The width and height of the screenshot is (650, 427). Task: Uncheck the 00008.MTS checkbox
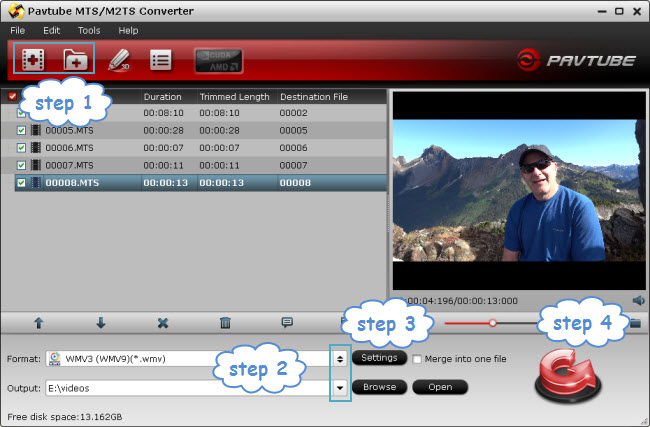pyautogui.click(x=21, y=183)
